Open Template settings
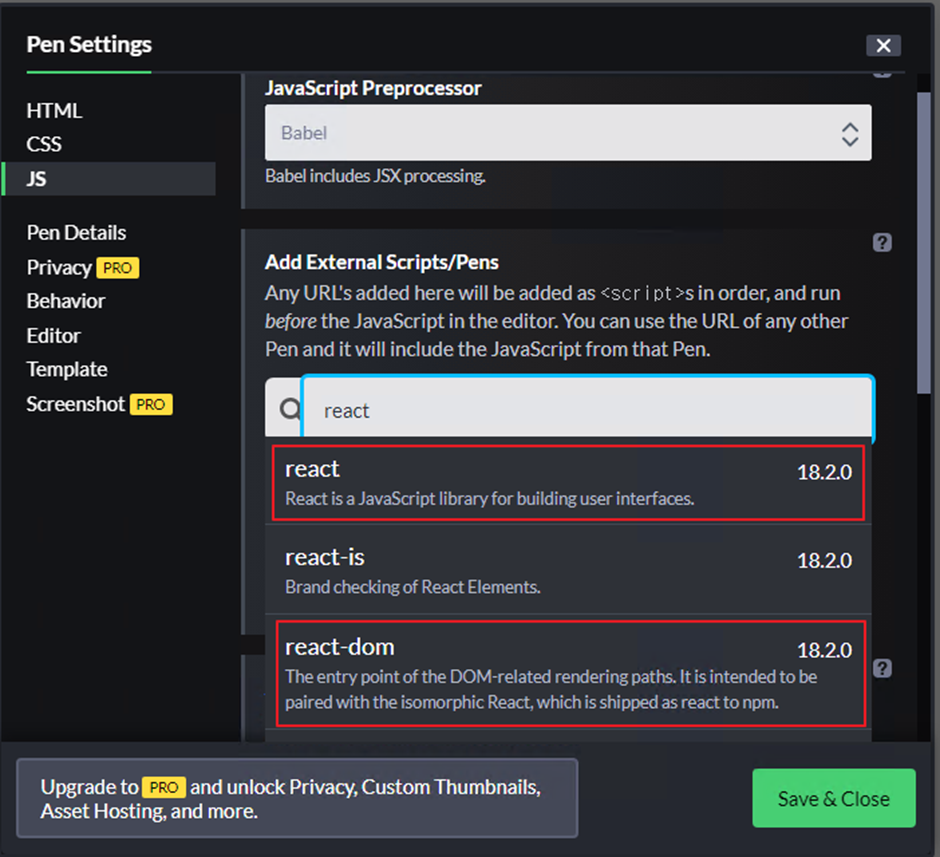This screenshot has height=857, width=940. 67,370
